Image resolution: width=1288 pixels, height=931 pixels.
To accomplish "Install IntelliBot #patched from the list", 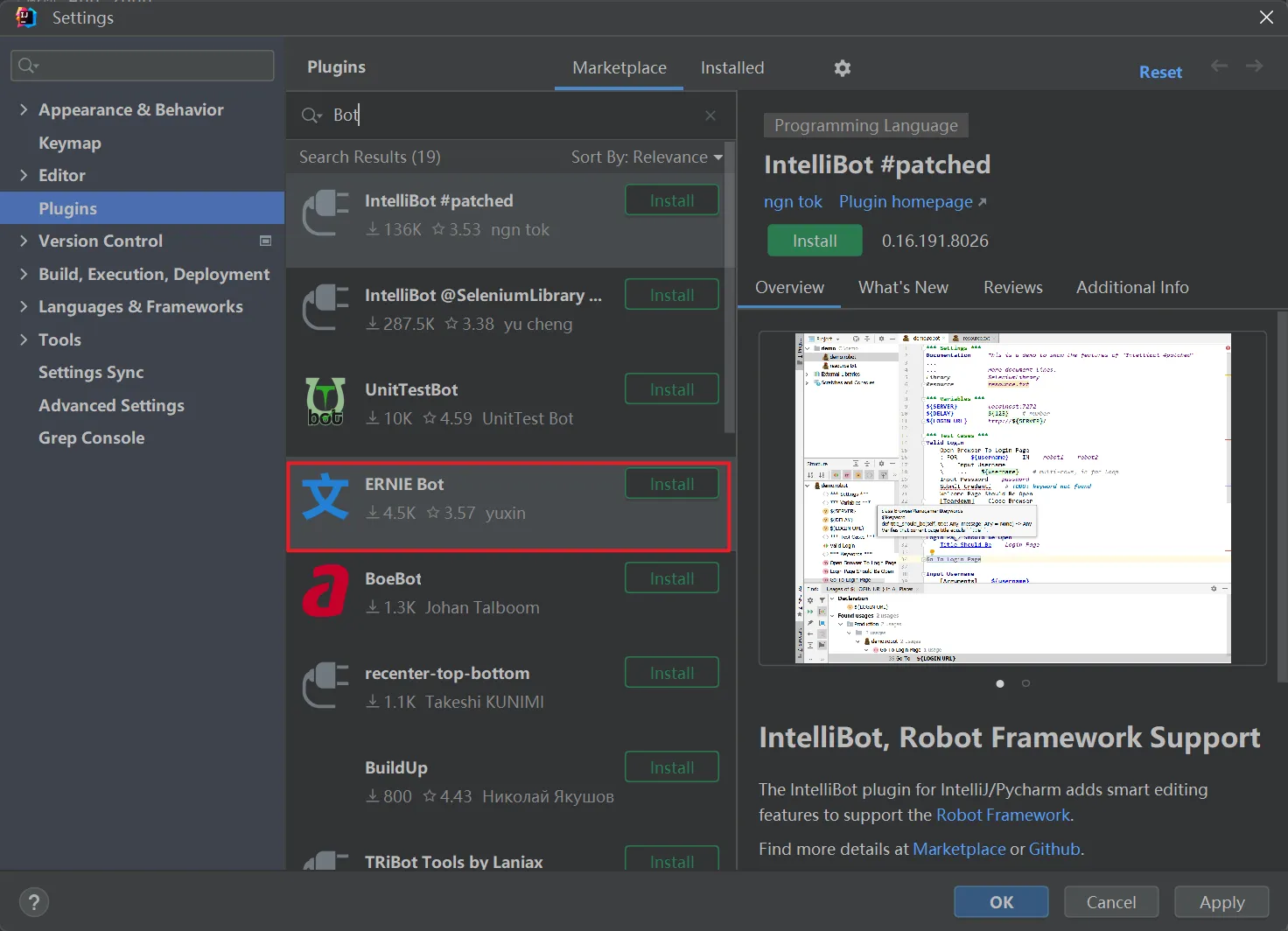I will pos(672,200).
